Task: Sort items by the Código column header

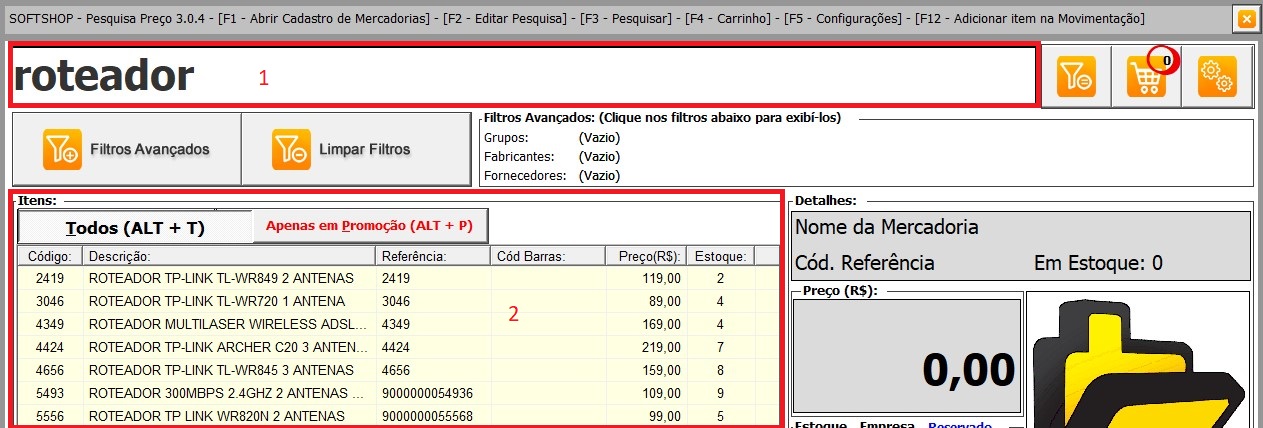Action: [x=48, y=256]
